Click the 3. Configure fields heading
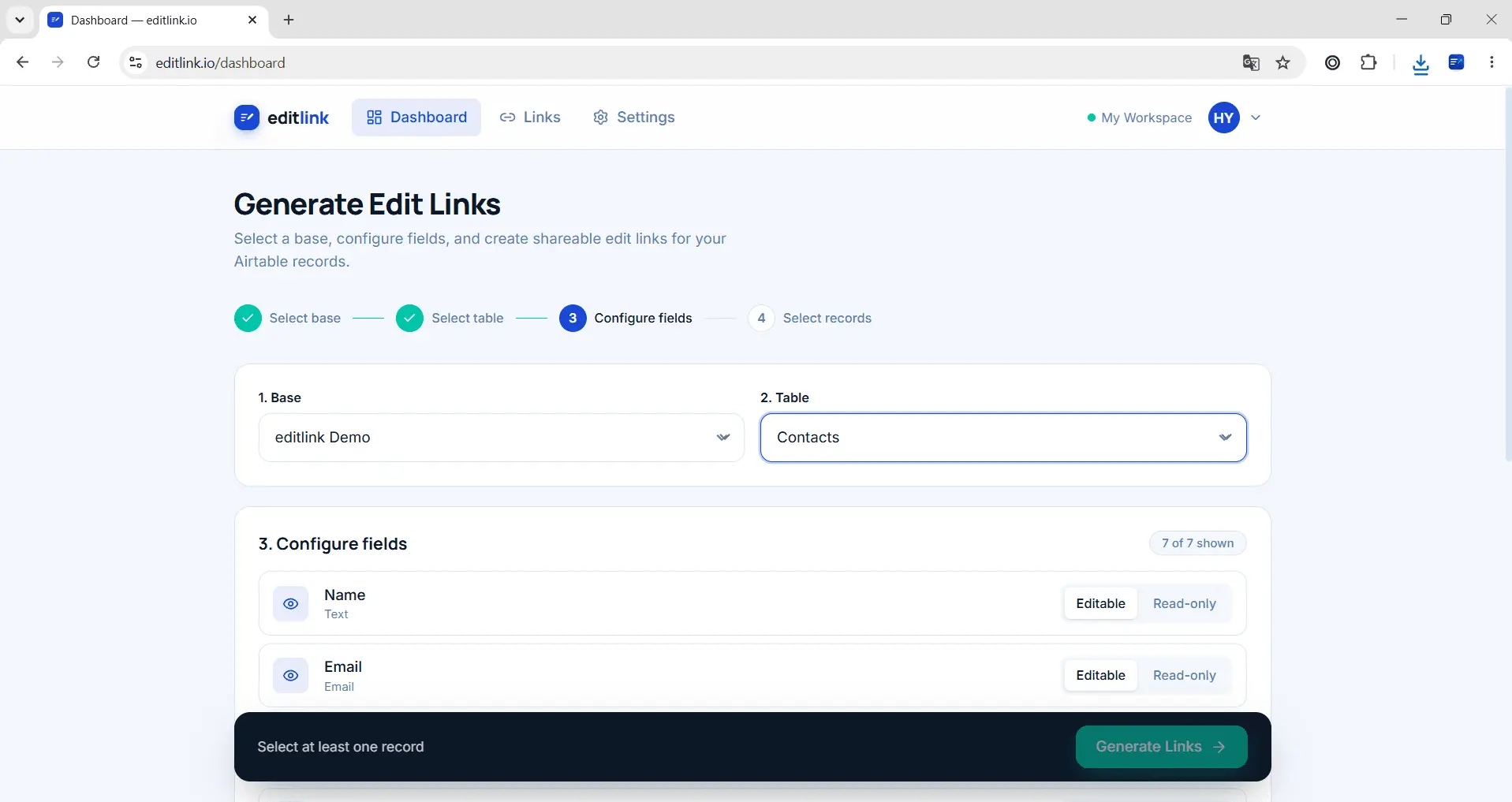 (333, 544)
